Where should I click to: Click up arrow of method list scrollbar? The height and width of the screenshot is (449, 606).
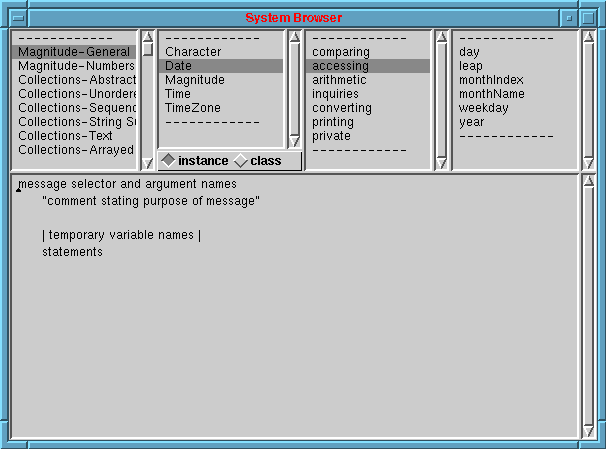coord(588,37)
